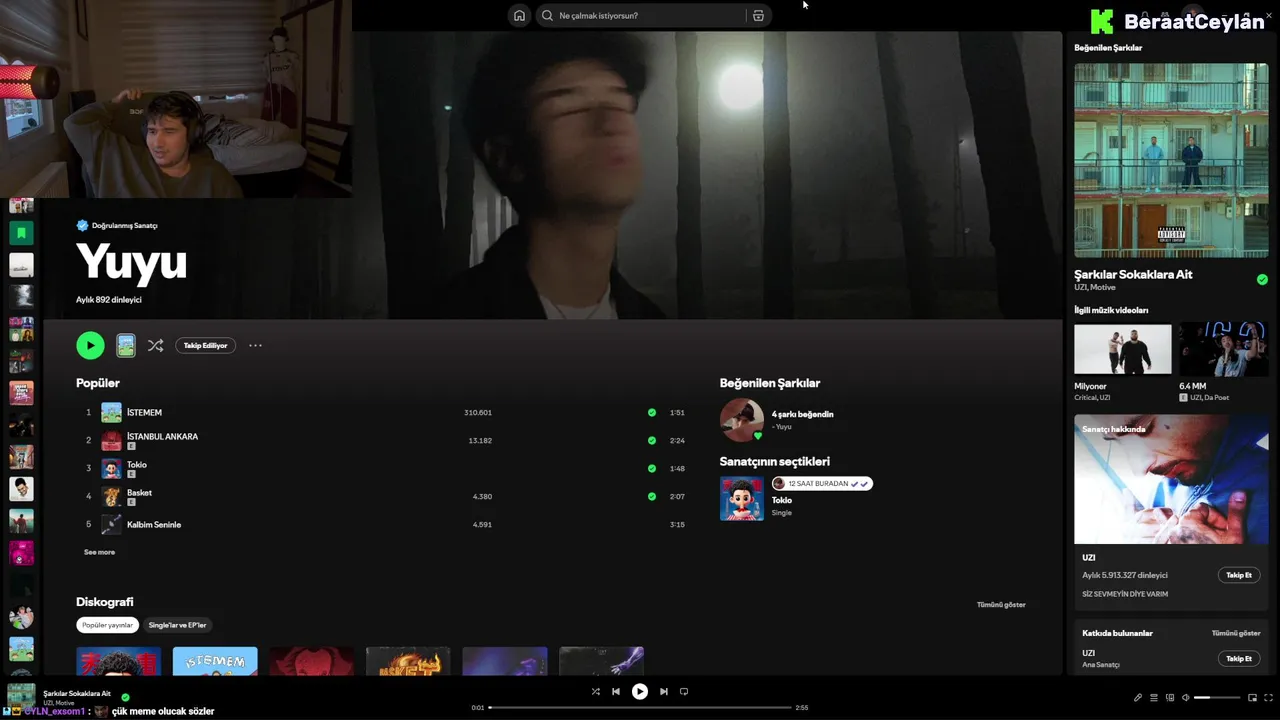The height and width of the screenshot is (720, 1280).
Task: Click the Tokio track cover in Popüler
Action: point(111,468)
